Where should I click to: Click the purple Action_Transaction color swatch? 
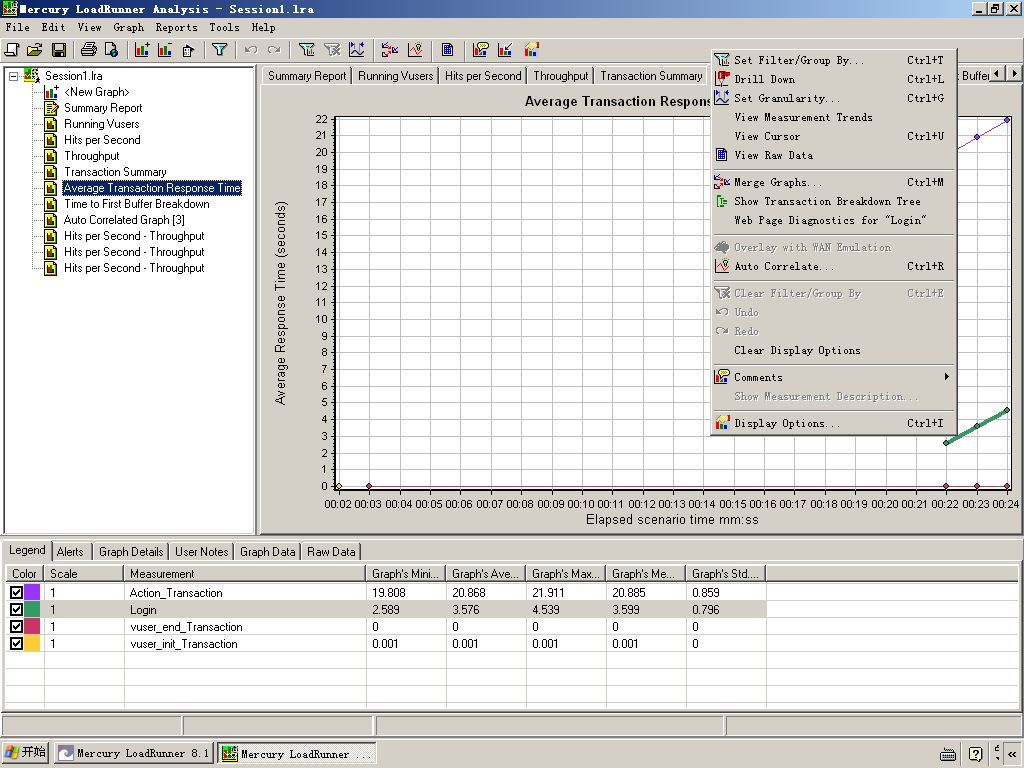click(x=32, y=592)
